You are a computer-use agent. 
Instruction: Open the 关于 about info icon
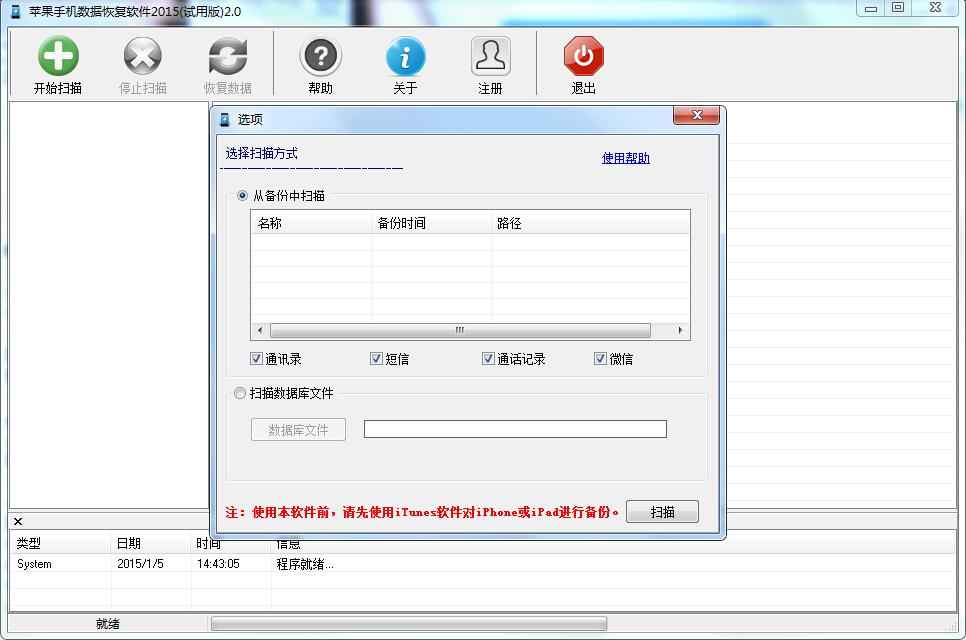coord(405,56)
